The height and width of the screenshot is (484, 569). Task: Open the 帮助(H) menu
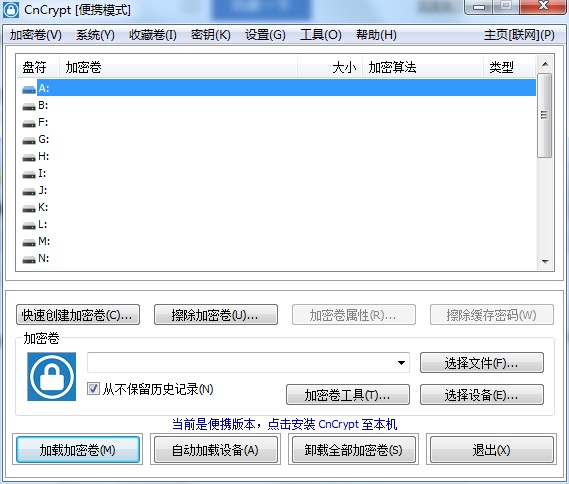[376, 35]
